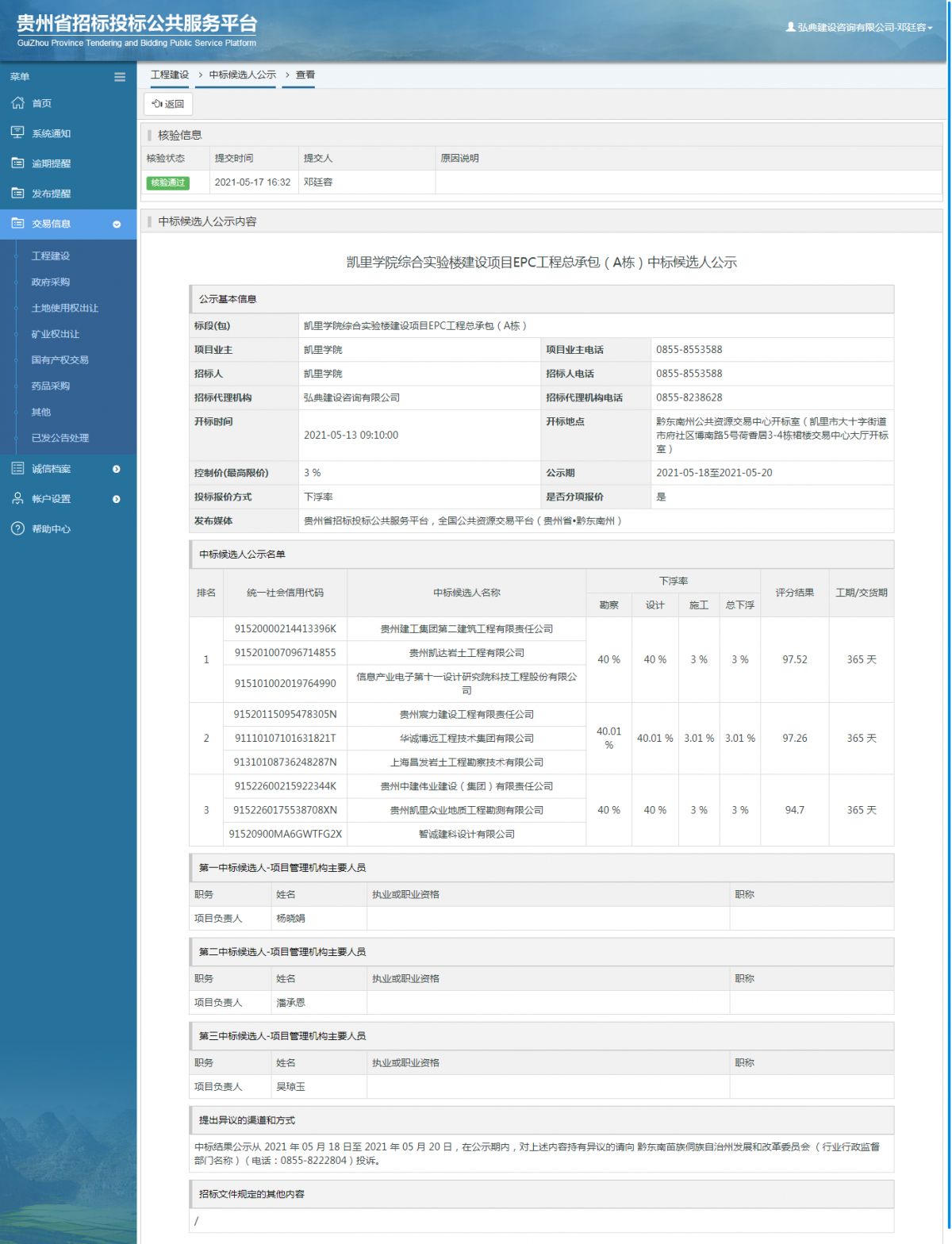Viewport: 952px width, 1244px height.
Task: Click 贵州凯达岩土工程有限公司 cell
Action: (466, 653)
